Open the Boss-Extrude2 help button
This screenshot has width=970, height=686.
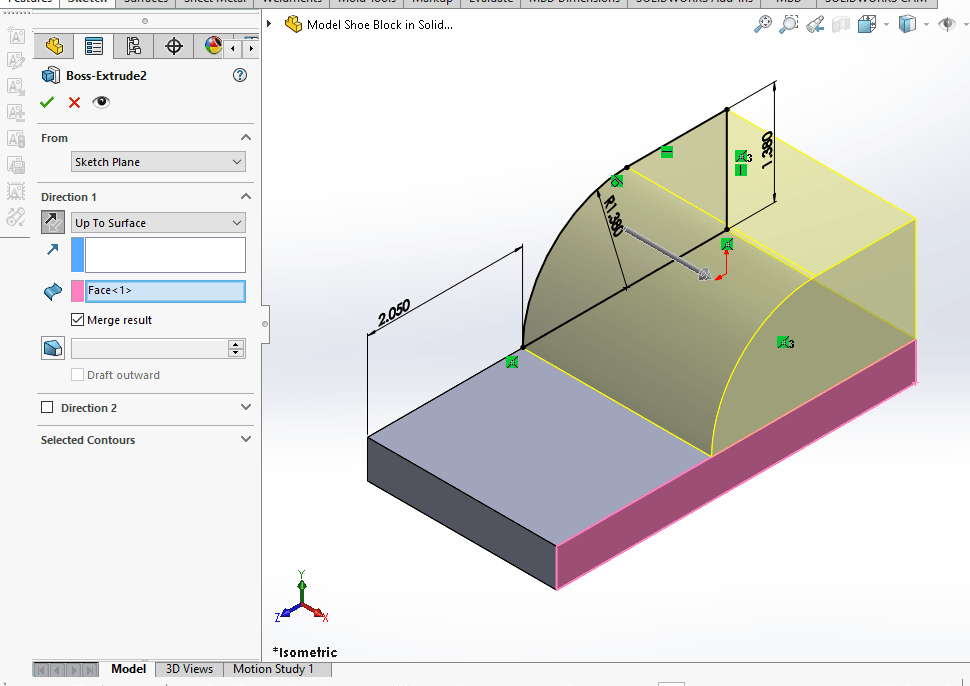240,75
